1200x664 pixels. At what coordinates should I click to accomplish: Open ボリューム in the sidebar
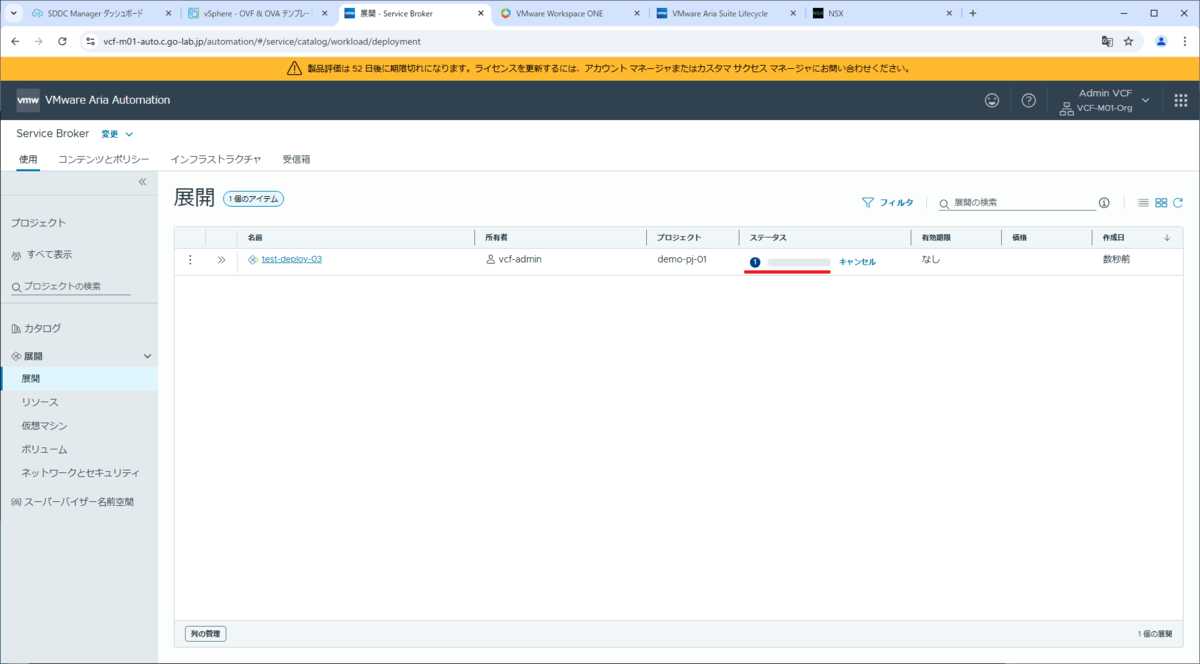[x=44, y=450]
